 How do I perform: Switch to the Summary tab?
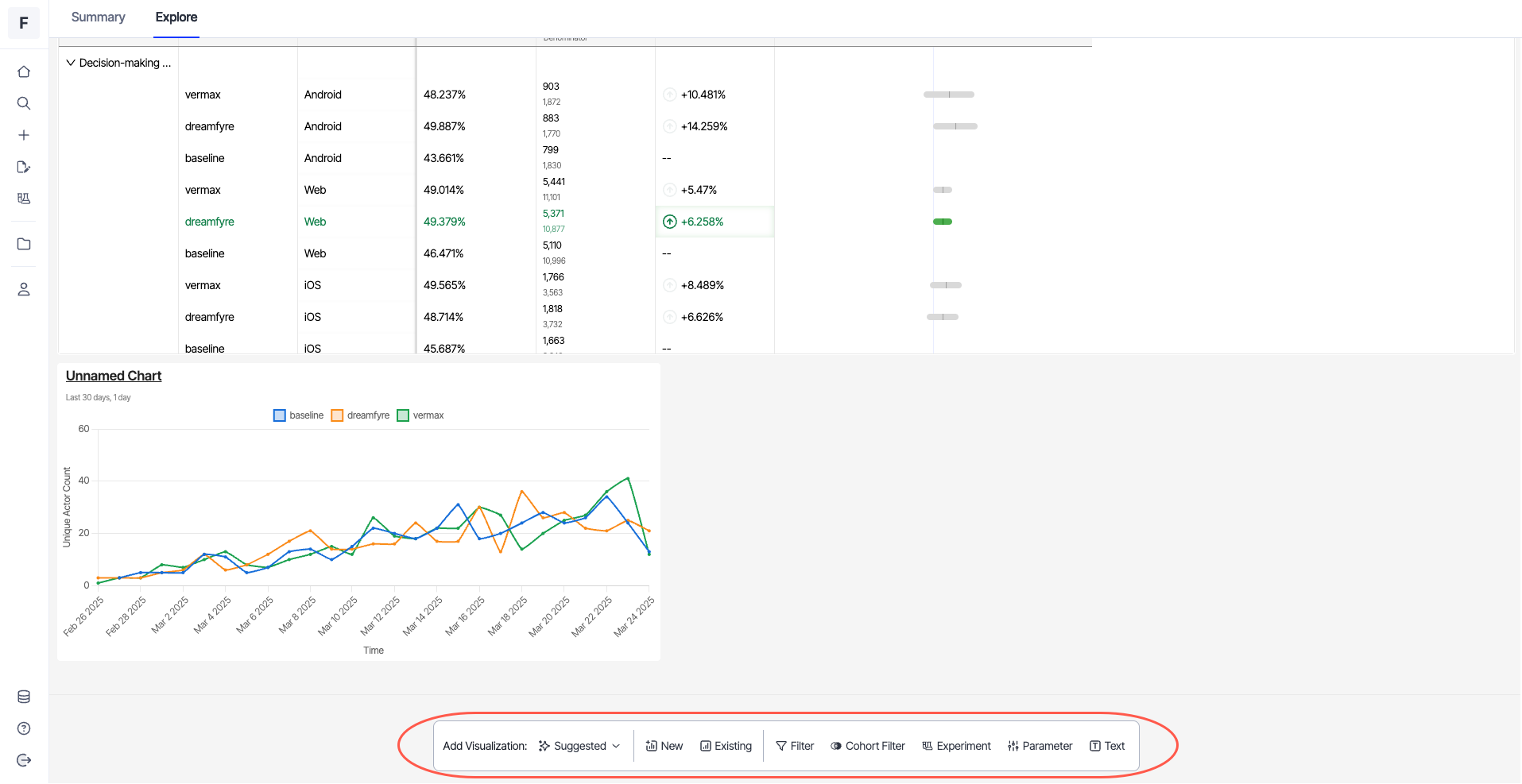point(98,17)
